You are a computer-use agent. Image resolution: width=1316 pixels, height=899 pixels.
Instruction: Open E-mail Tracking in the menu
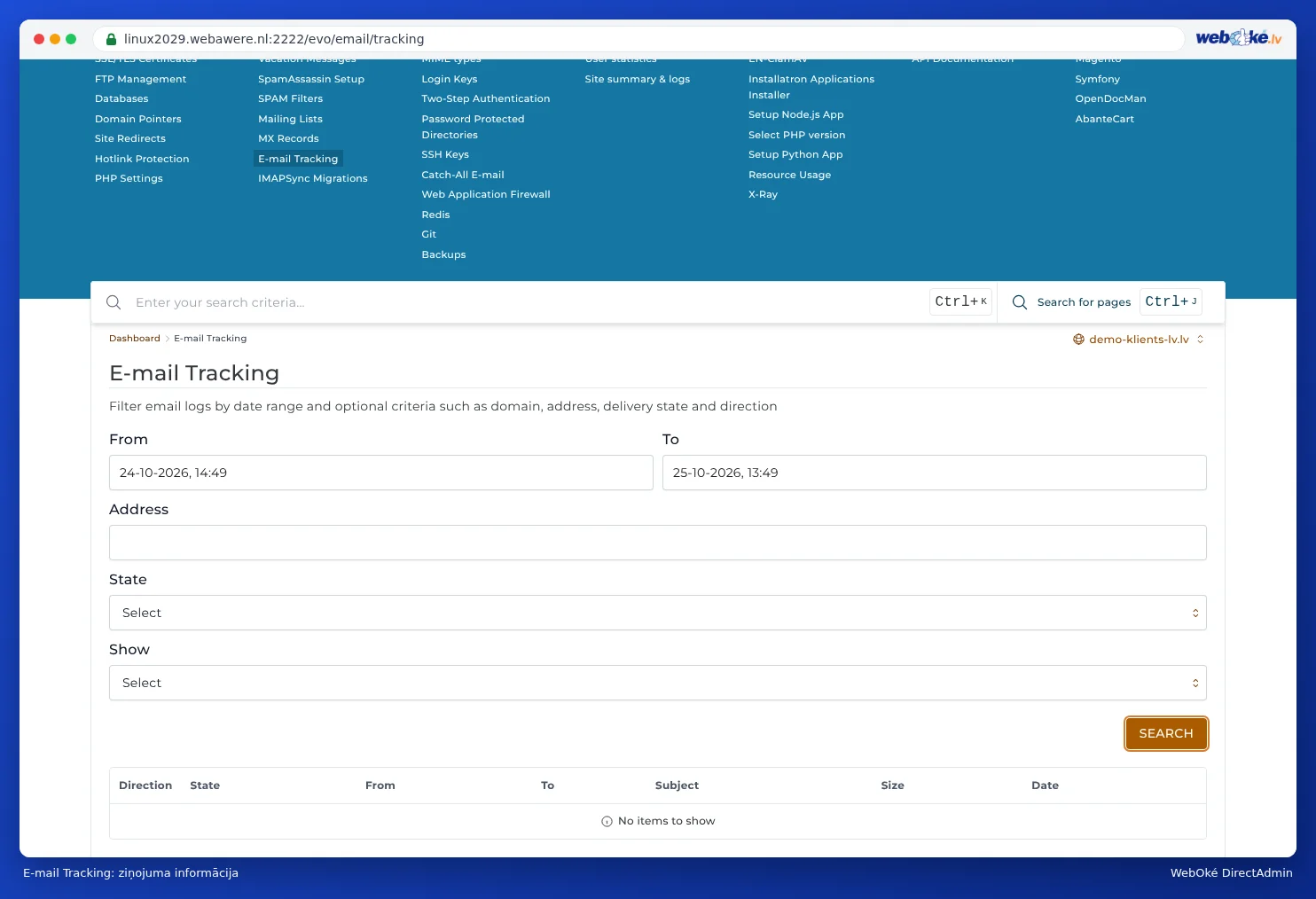tap(298, 159)
